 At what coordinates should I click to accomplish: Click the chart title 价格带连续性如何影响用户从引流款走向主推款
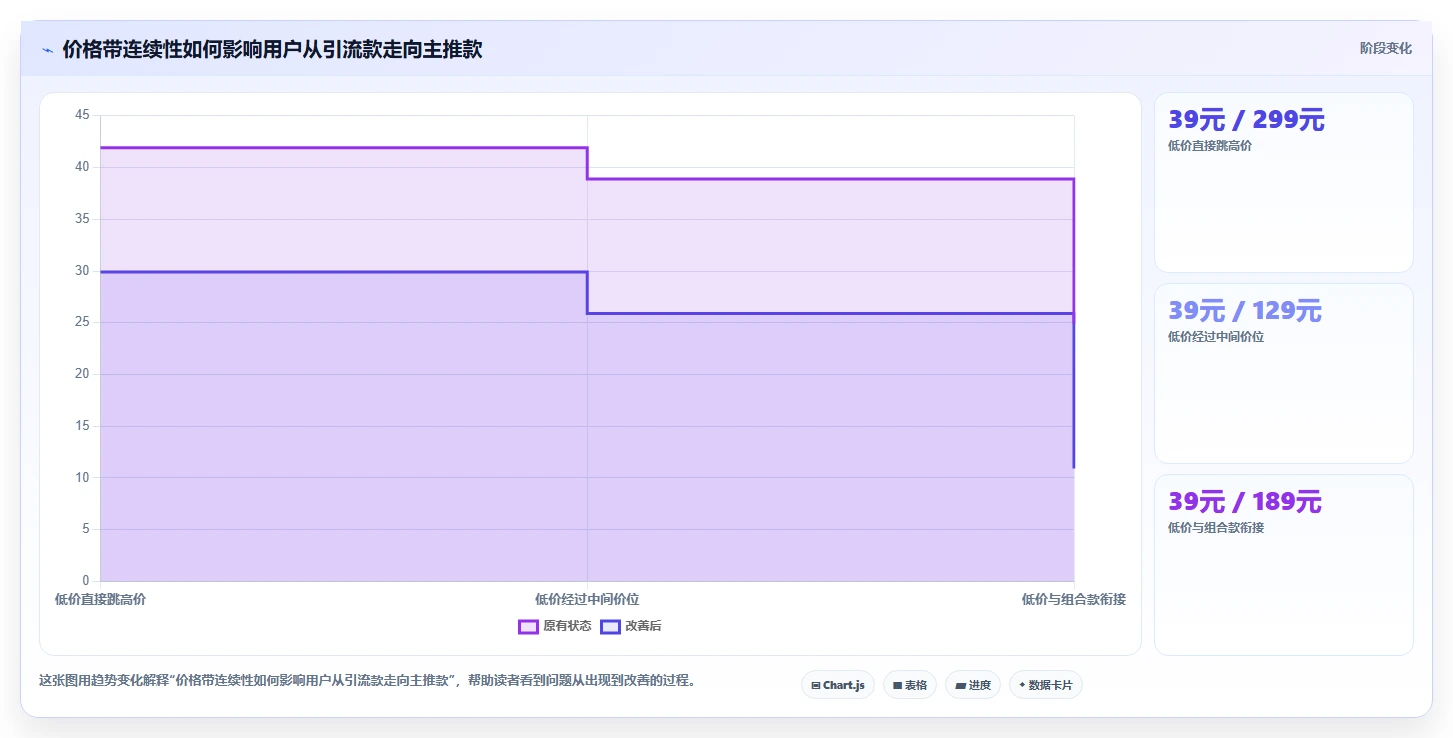272,50
